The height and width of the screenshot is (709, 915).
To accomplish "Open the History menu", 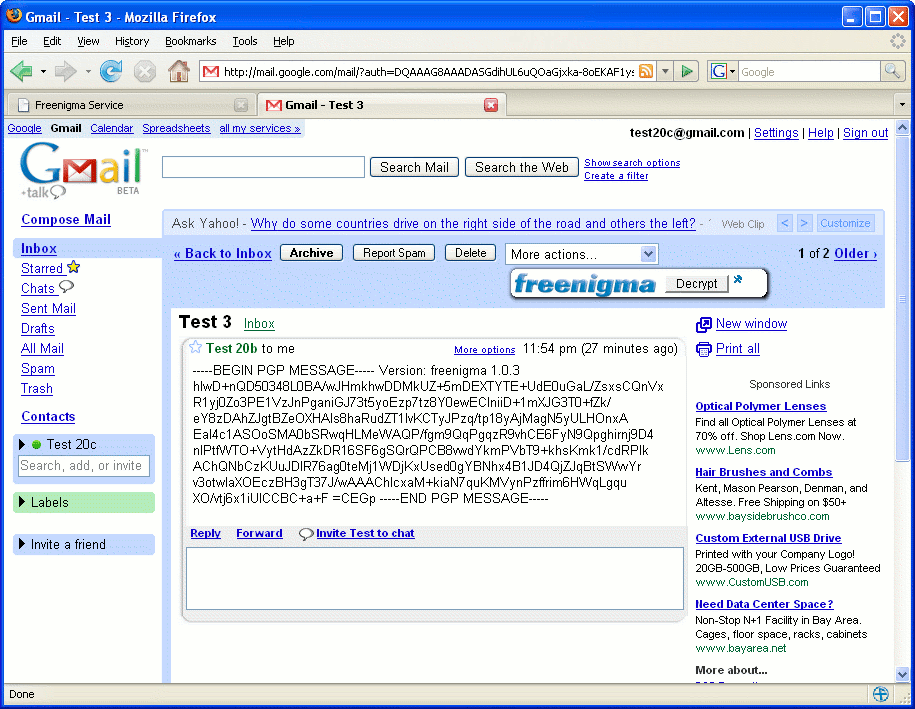I will pos(132,41).
